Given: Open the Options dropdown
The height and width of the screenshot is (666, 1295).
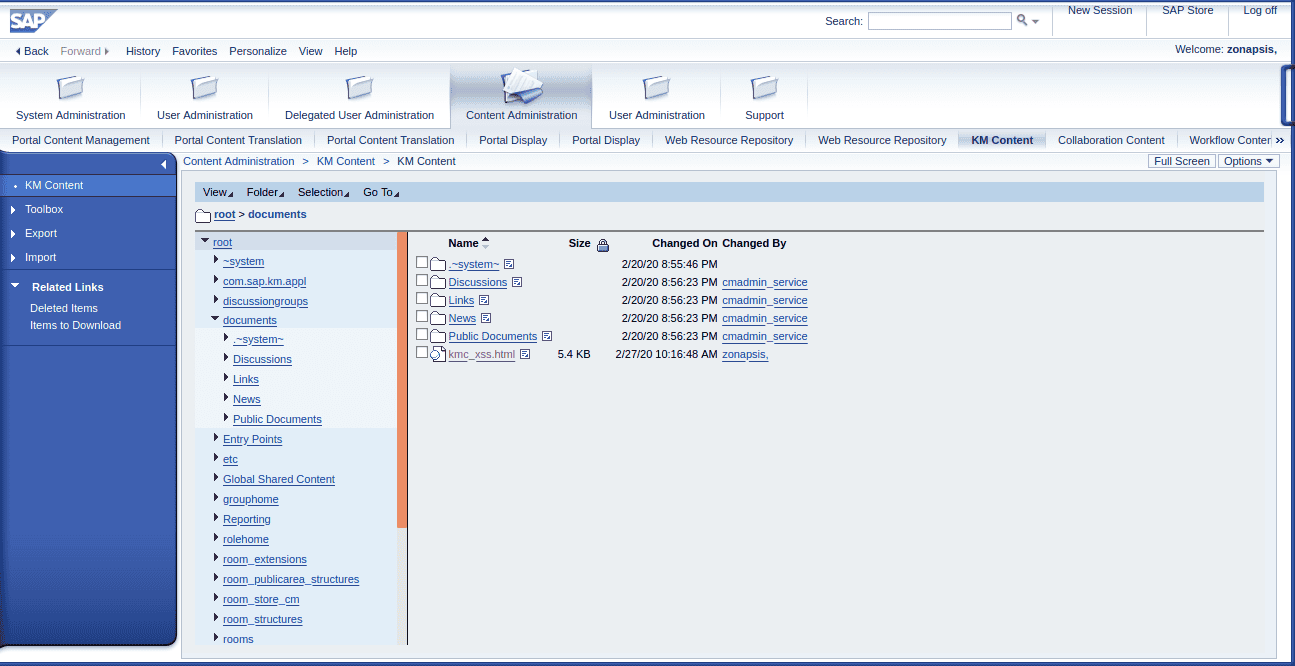Looking at the screenshot, I should coord(1248,161).
